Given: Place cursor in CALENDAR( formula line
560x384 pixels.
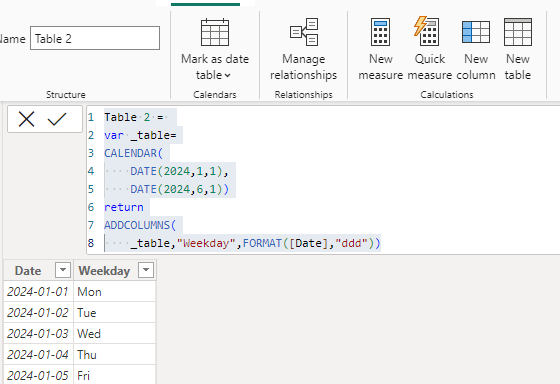Looking at the screenshot, I should point(134,153).
